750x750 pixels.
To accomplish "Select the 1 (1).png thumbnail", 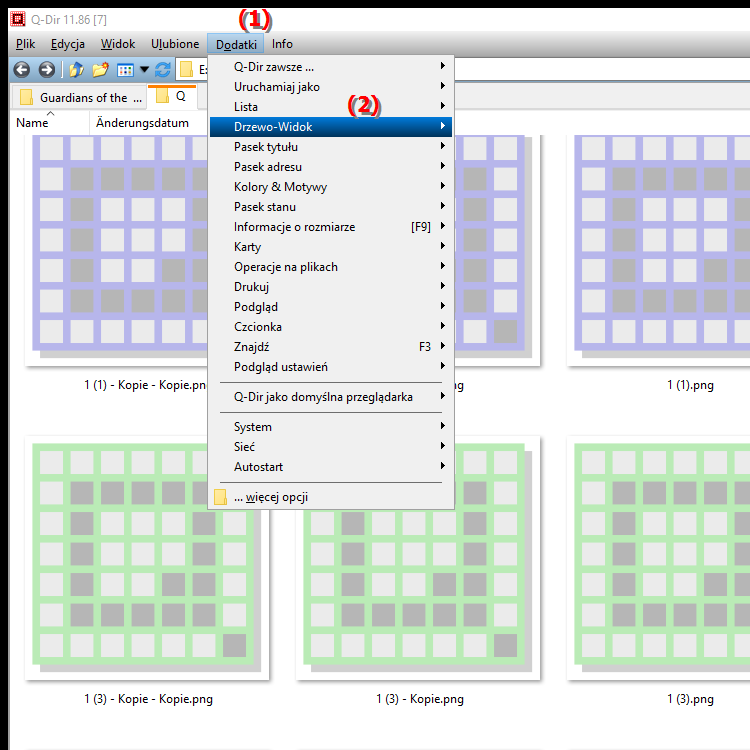I will (651, 250).
